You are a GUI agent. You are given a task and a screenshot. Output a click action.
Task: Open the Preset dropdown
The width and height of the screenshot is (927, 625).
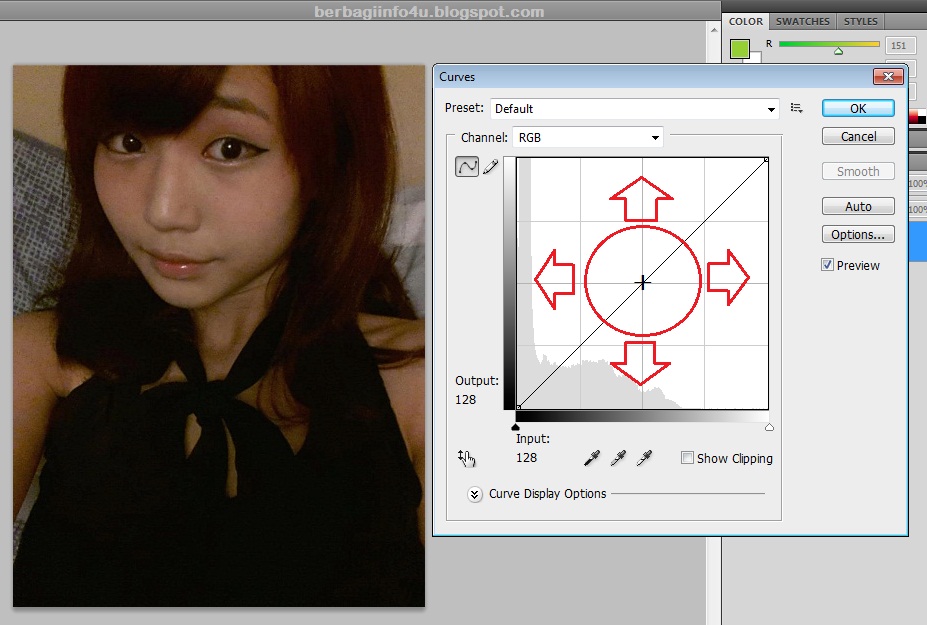634,109
